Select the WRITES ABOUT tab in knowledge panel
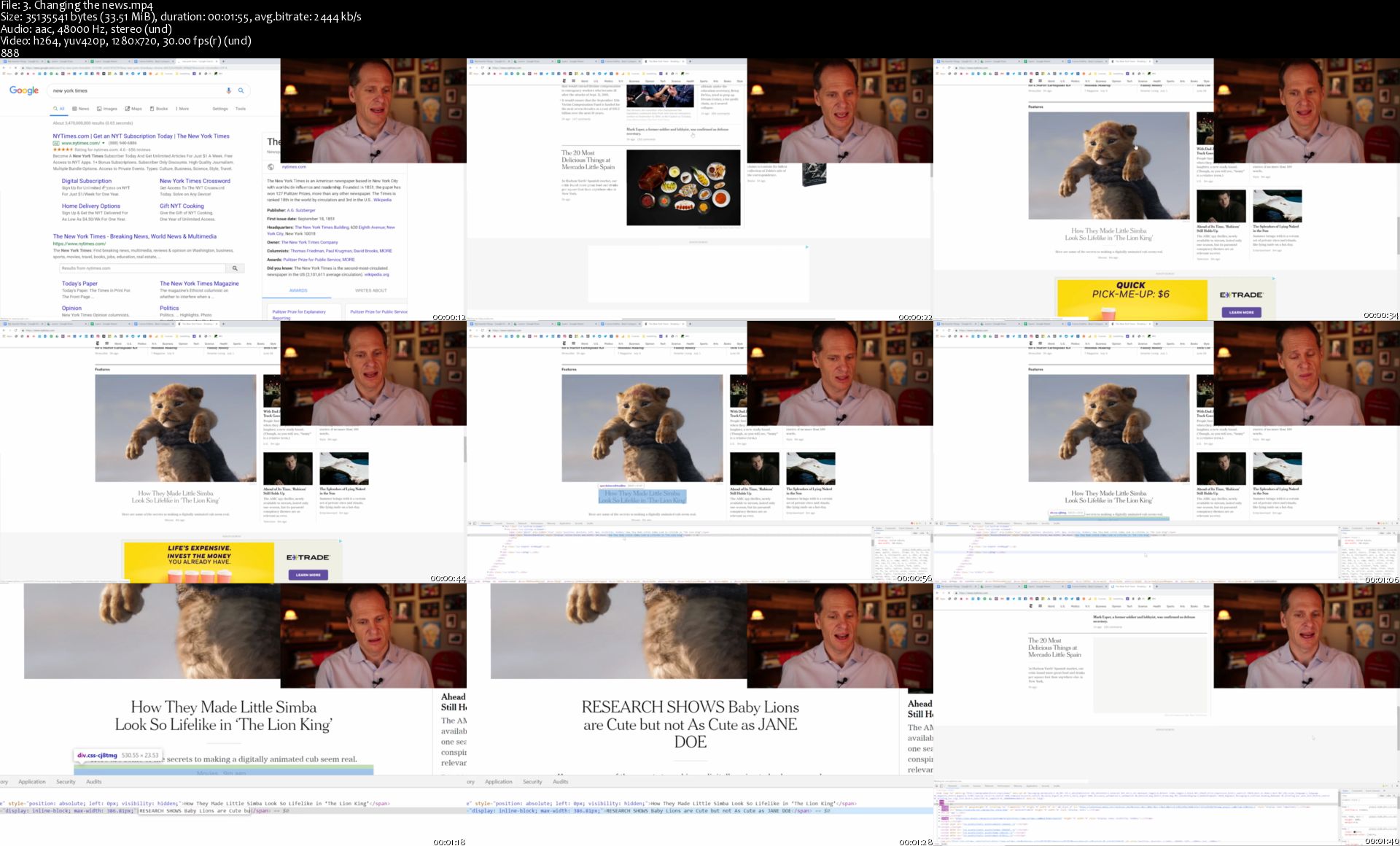The image size is (1400, 846). pyautogui.click(x=370, y=290)
